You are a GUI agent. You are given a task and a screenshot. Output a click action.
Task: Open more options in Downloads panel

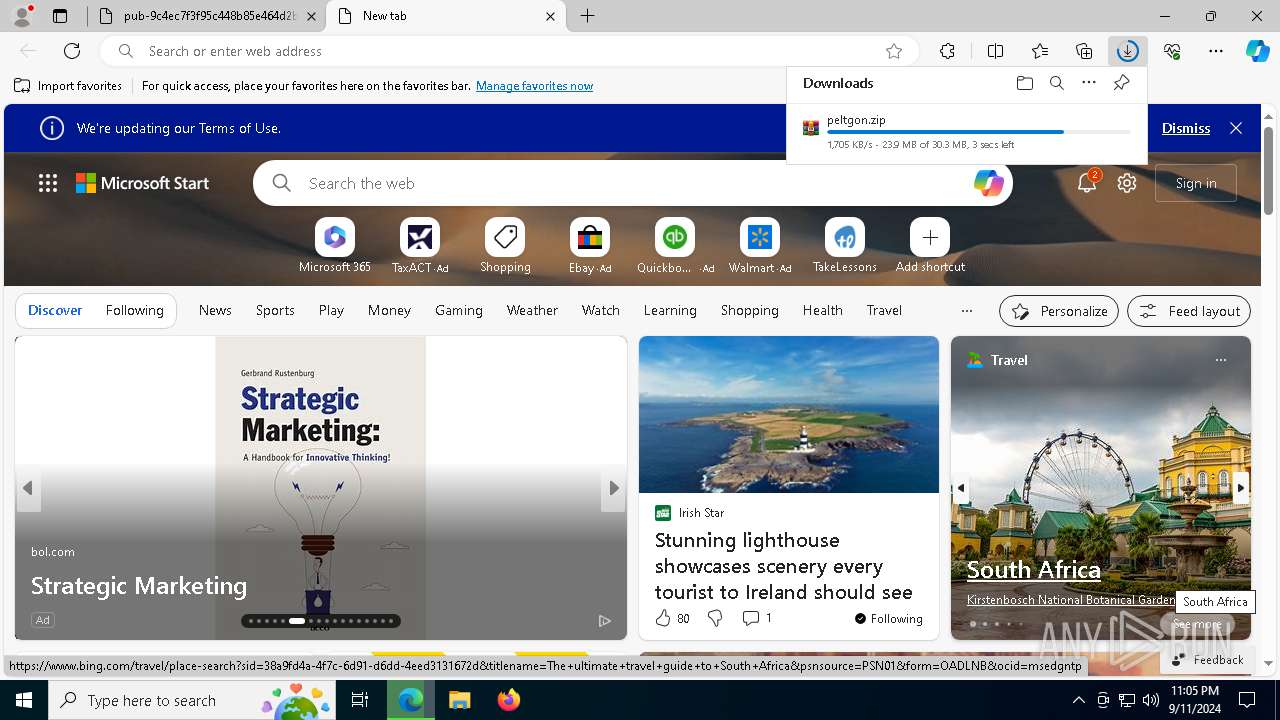pyautogui.click(x=1089, y=83)
